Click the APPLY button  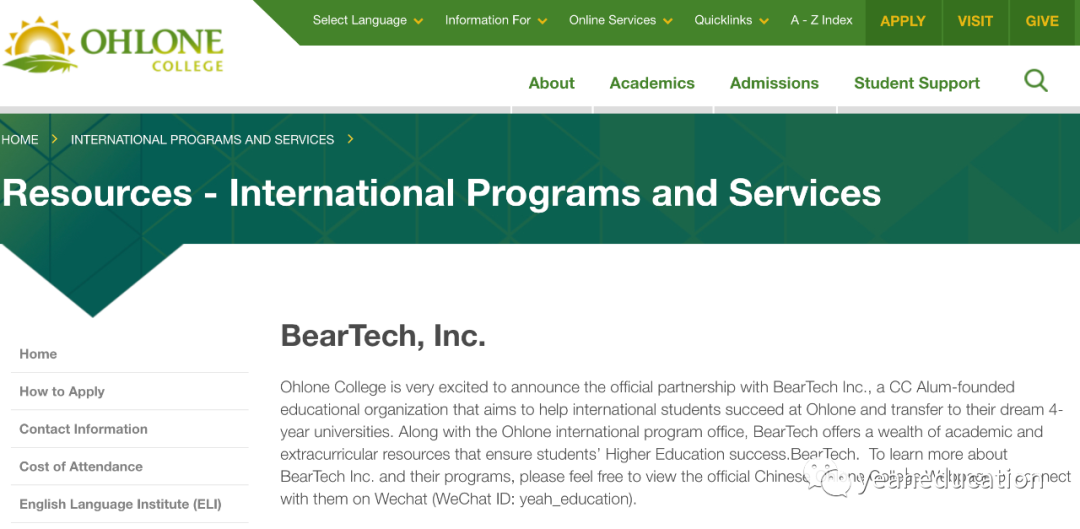(x=902, y=21)
